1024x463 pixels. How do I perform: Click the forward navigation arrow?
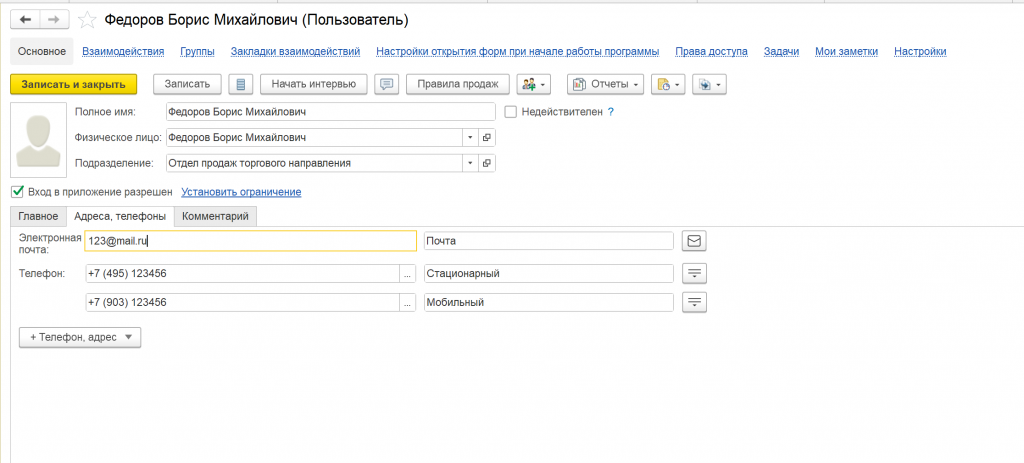click(54, 20)
